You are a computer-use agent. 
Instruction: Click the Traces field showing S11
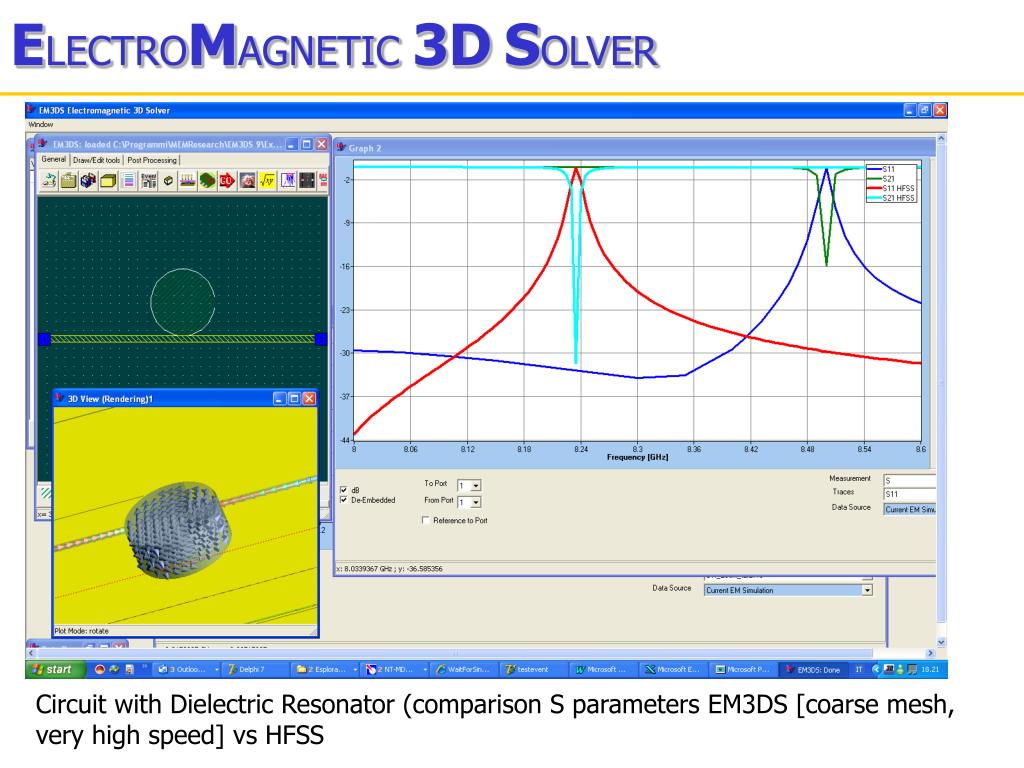910,494
